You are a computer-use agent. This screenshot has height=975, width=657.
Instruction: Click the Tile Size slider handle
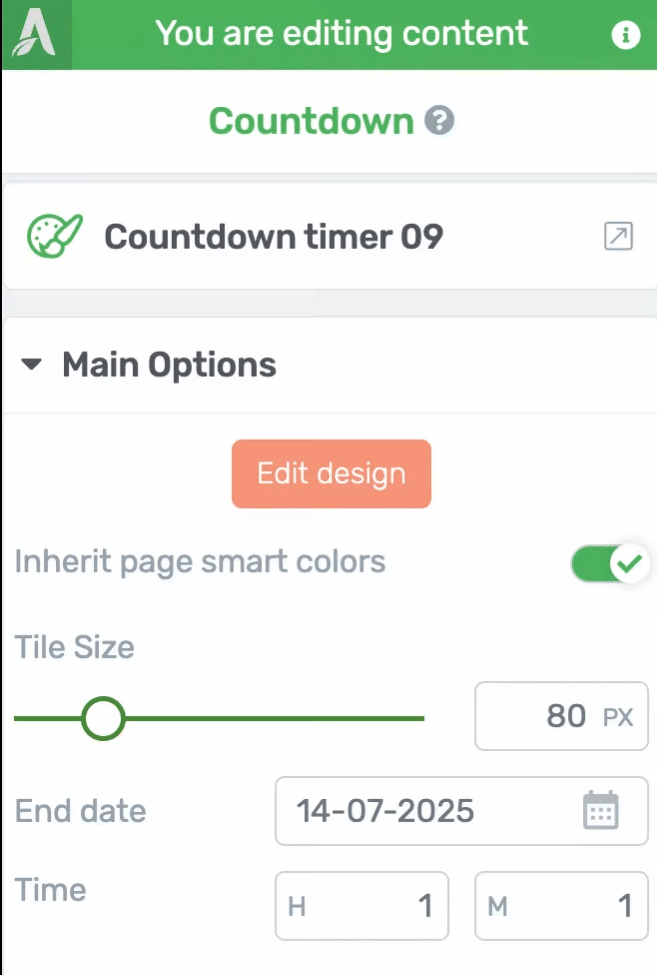pos(103,718)
